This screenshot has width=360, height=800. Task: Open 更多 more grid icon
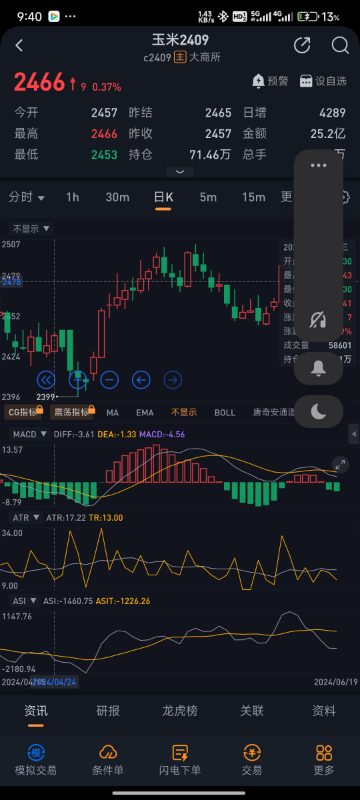coord(324,760)
